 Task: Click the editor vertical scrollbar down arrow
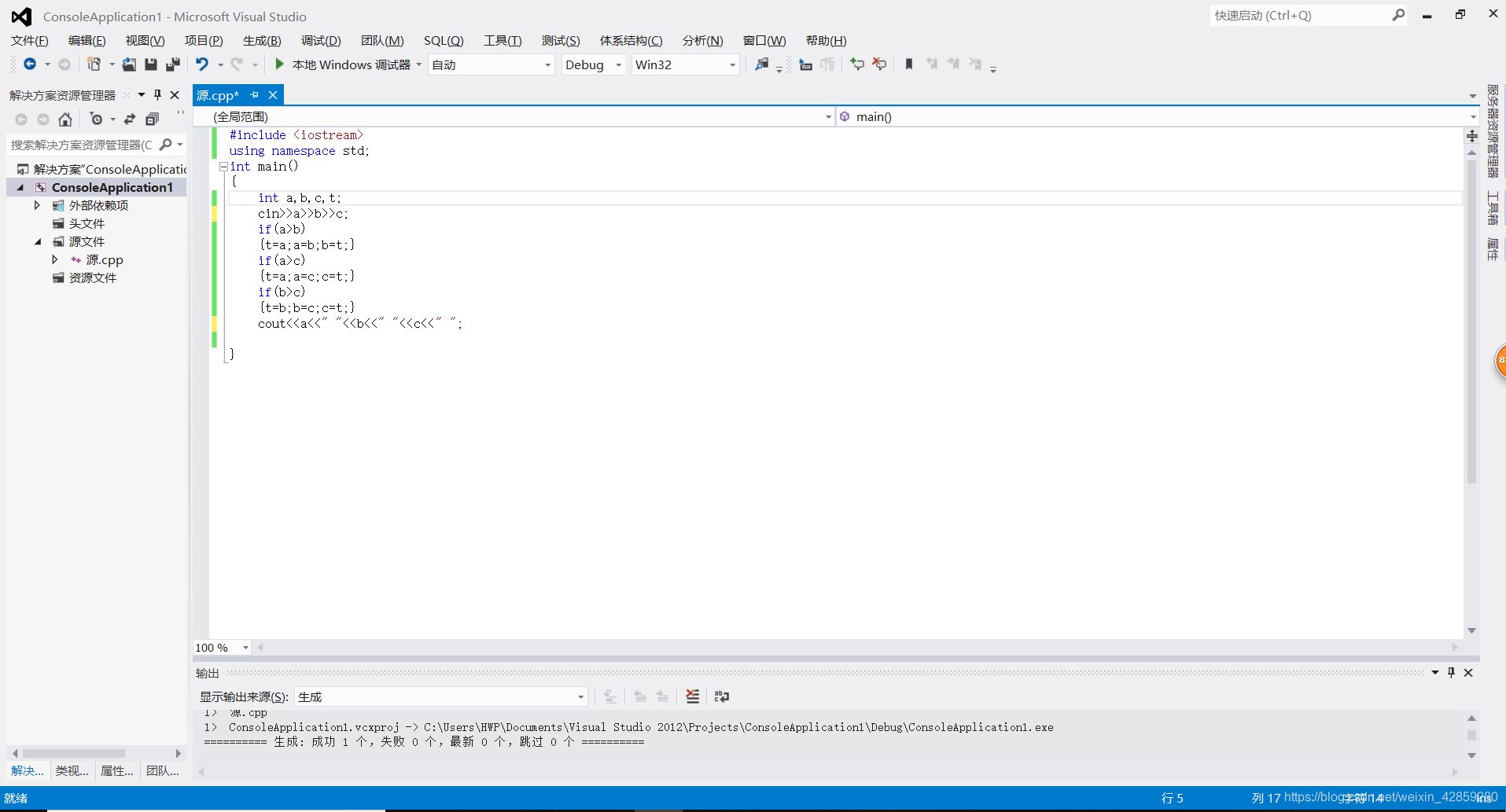[x=1471, y=630]
